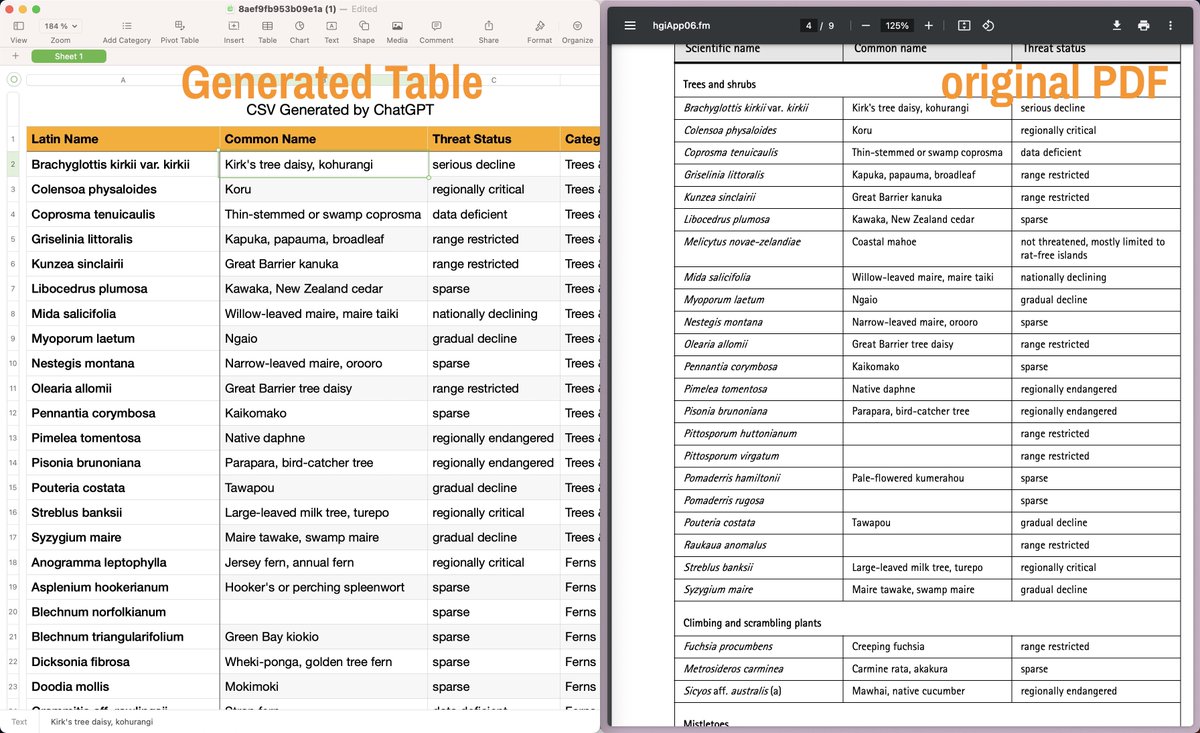Click the Share icon in Numbers toolbar
Image resolution: width=1200 pixels, height=733 pixels.
[x=488, y=26]
